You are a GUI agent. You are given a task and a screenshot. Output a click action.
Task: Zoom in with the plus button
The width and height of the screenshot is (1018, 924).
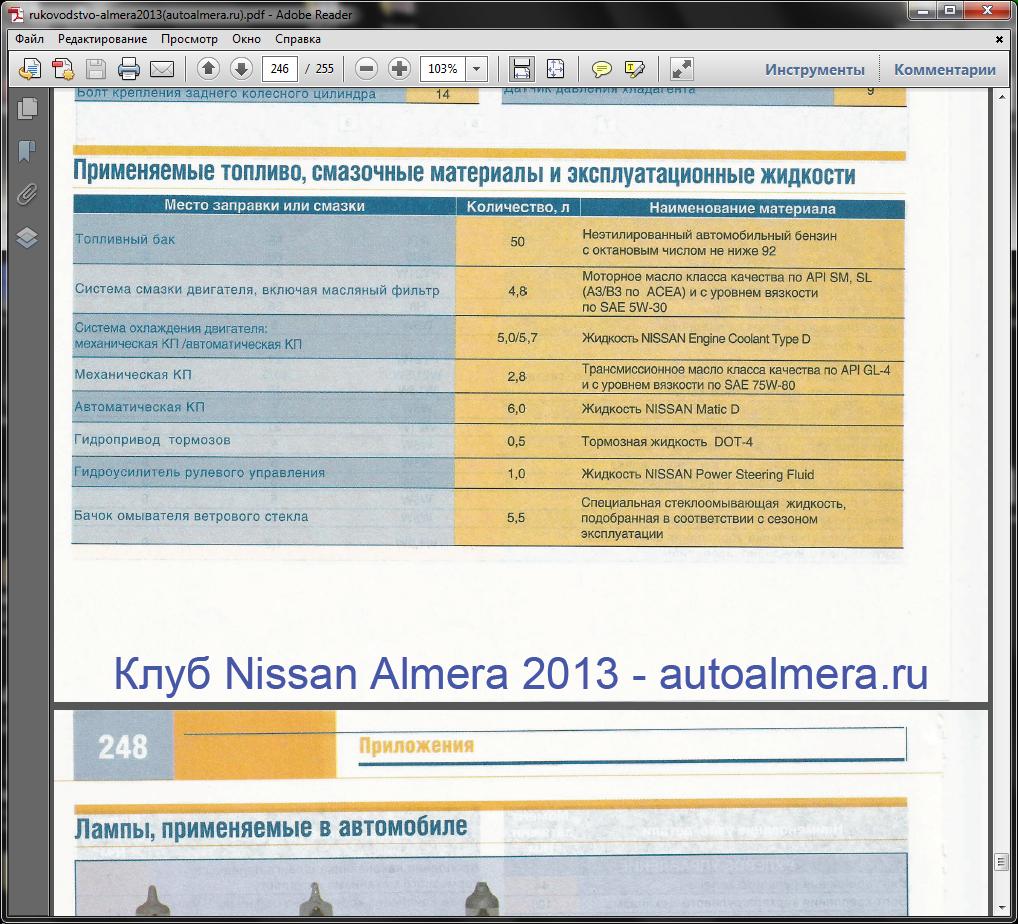tap(399, 68)
